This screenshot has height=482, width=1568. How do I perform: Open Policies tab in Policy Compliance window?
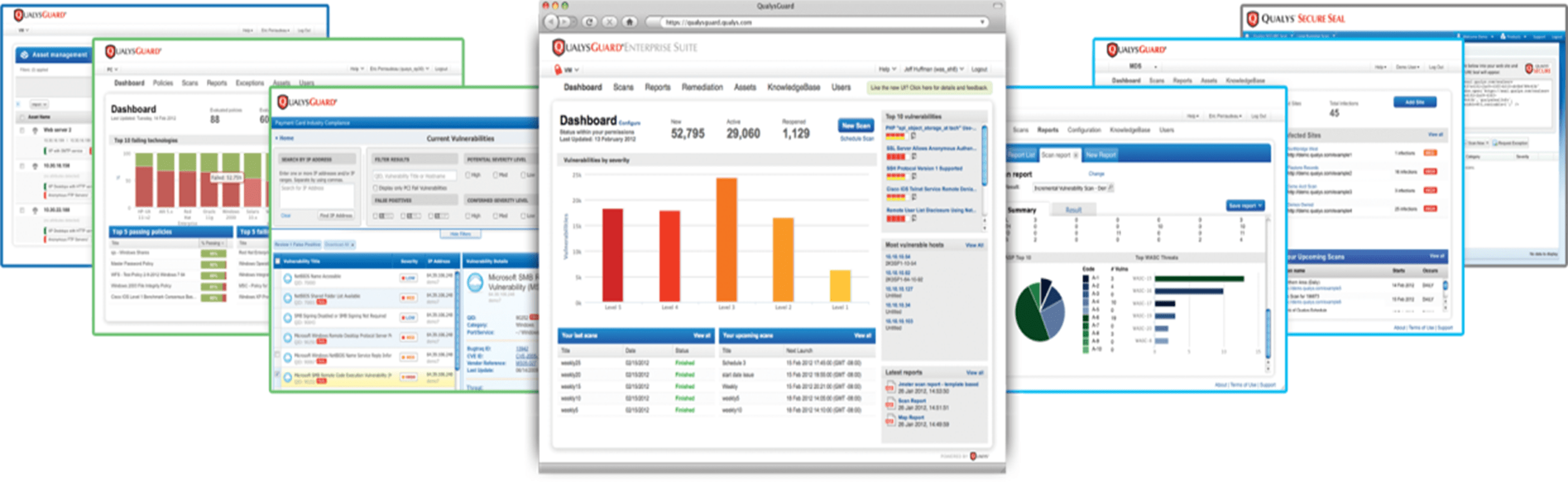coord(163,83)
